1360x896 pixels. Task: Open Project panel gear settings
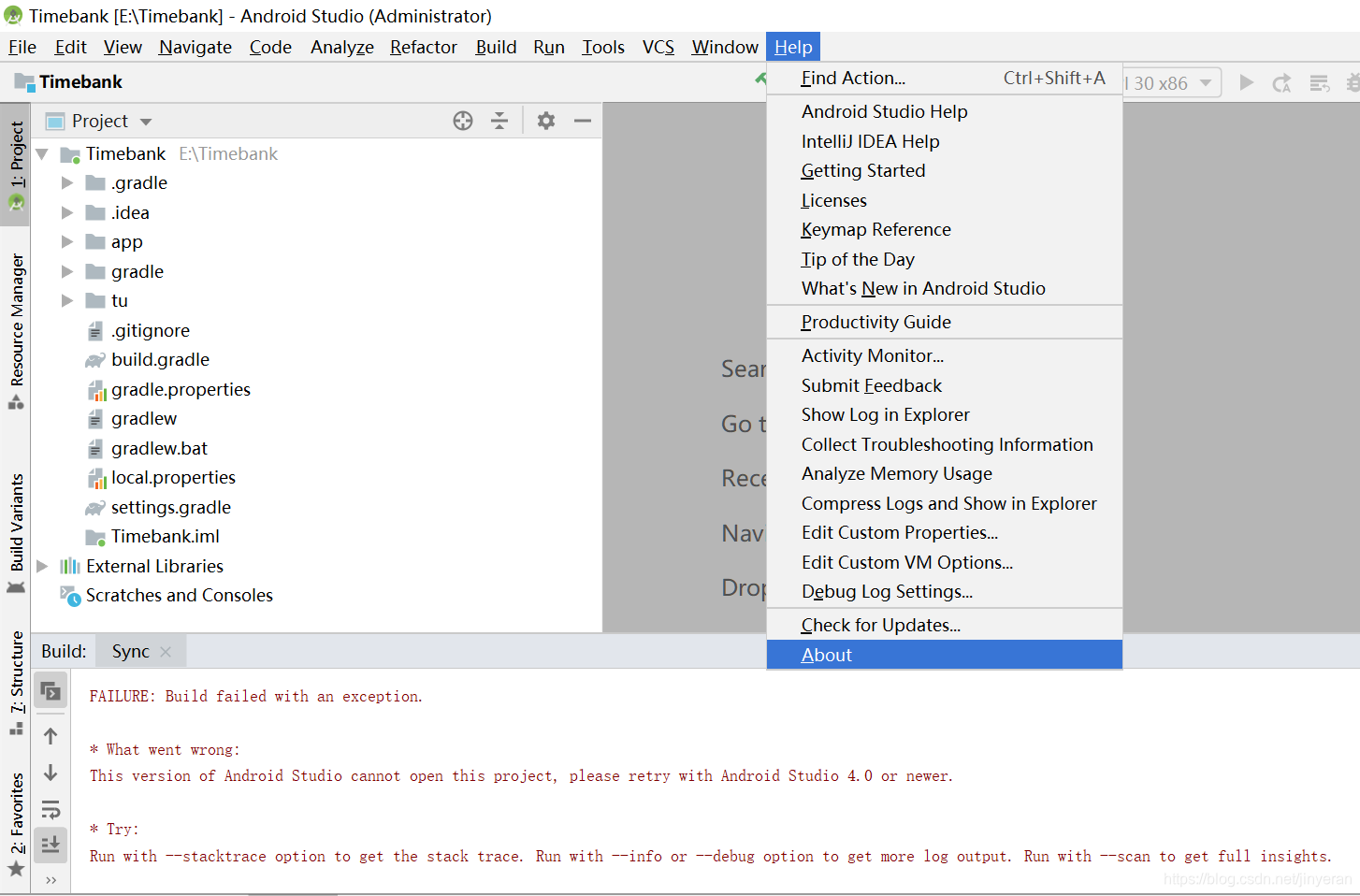[546, 121]
